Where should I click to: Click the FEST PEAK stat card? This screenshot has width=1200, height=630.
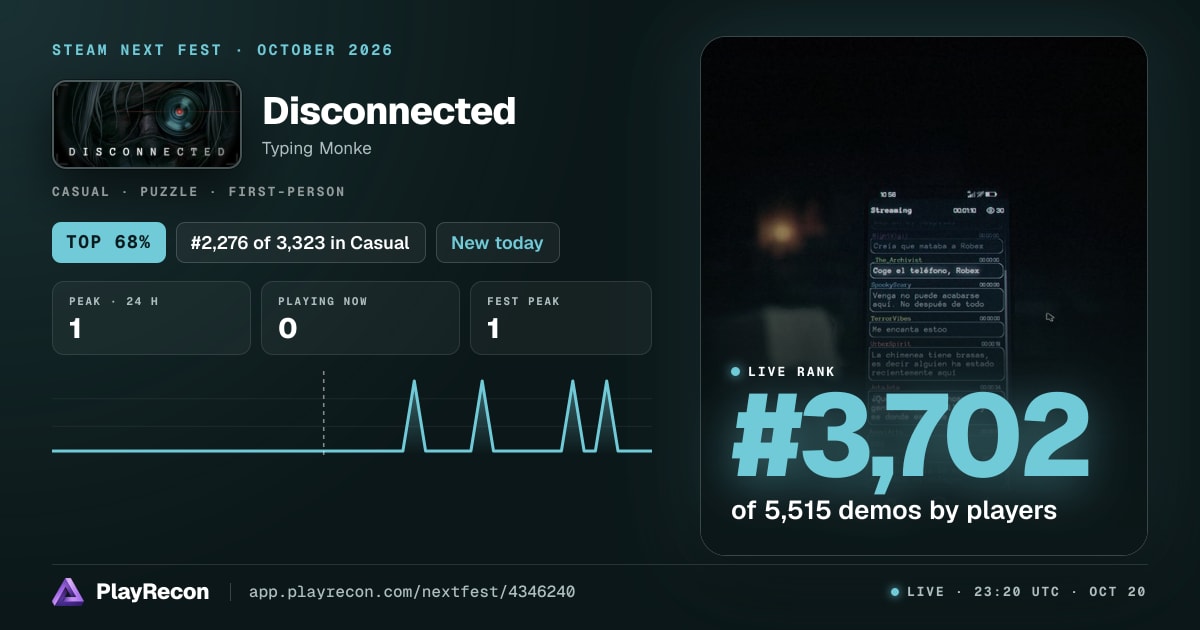(560, 318)
